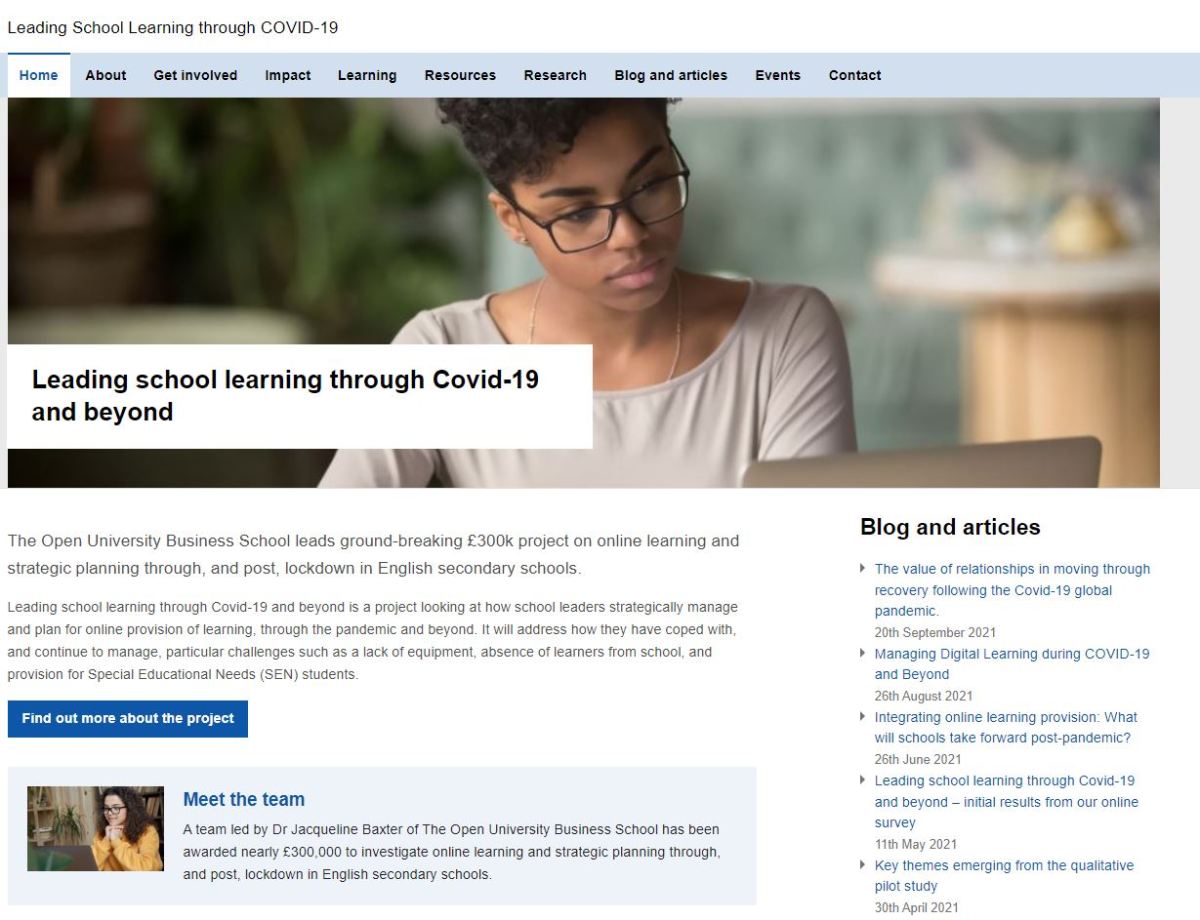
Task: Select Contact from the navigation bar
Action: click(855, 75)
